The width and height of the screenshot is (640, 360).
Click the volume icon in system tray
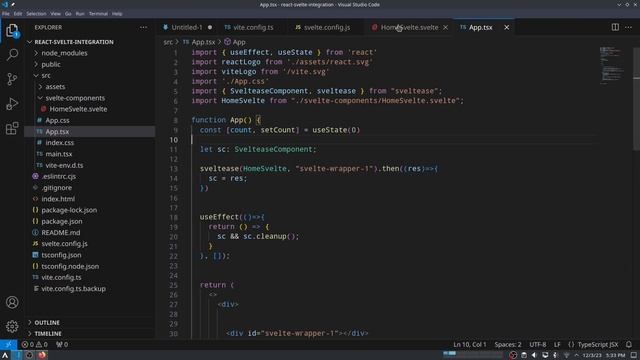point(534,355)
